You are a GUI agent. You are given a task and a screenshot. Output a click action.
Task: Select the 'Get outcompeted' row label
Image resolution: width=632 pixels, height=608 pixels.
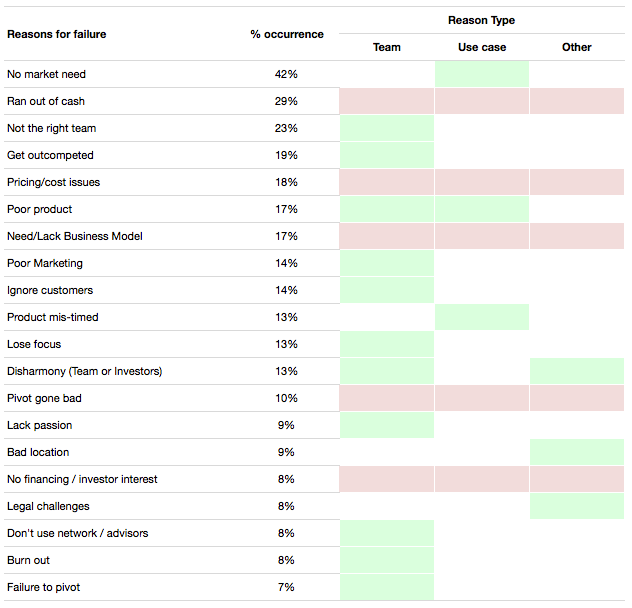pos(50,155)
